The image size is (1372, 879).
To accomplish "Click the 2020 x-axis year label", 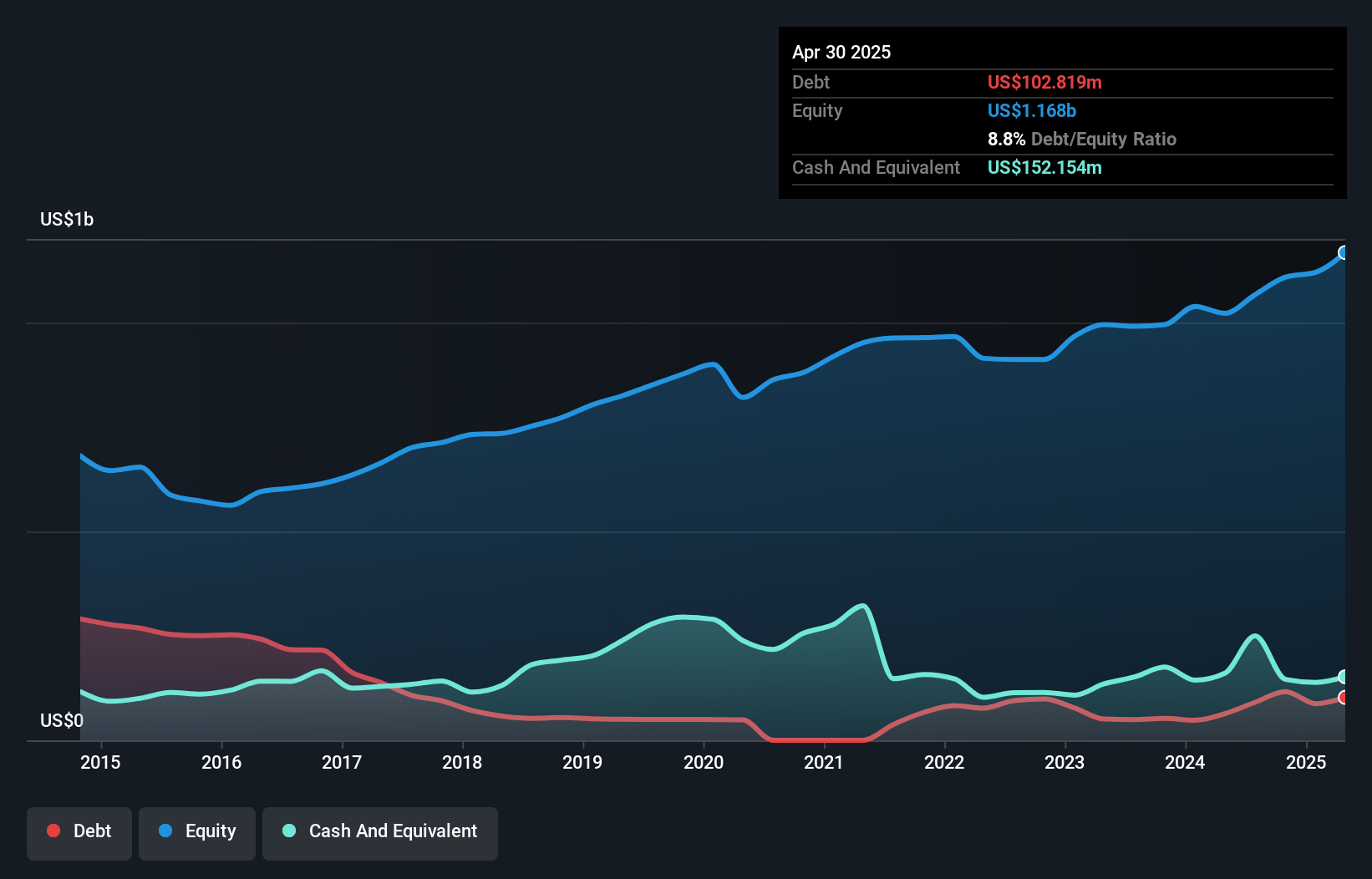I will [x=704, y=762].
